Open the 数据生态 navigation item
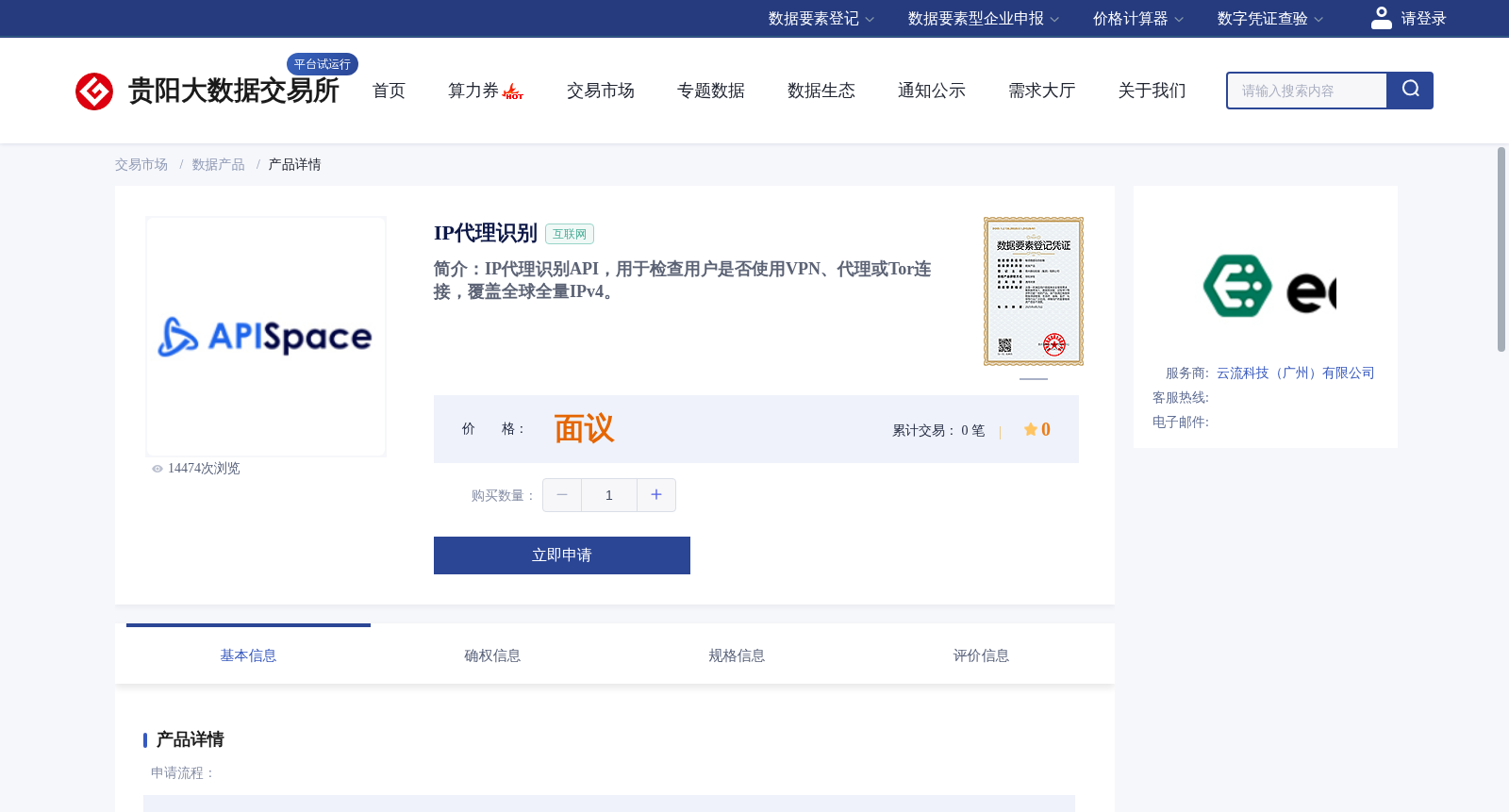 coord(821,91)
